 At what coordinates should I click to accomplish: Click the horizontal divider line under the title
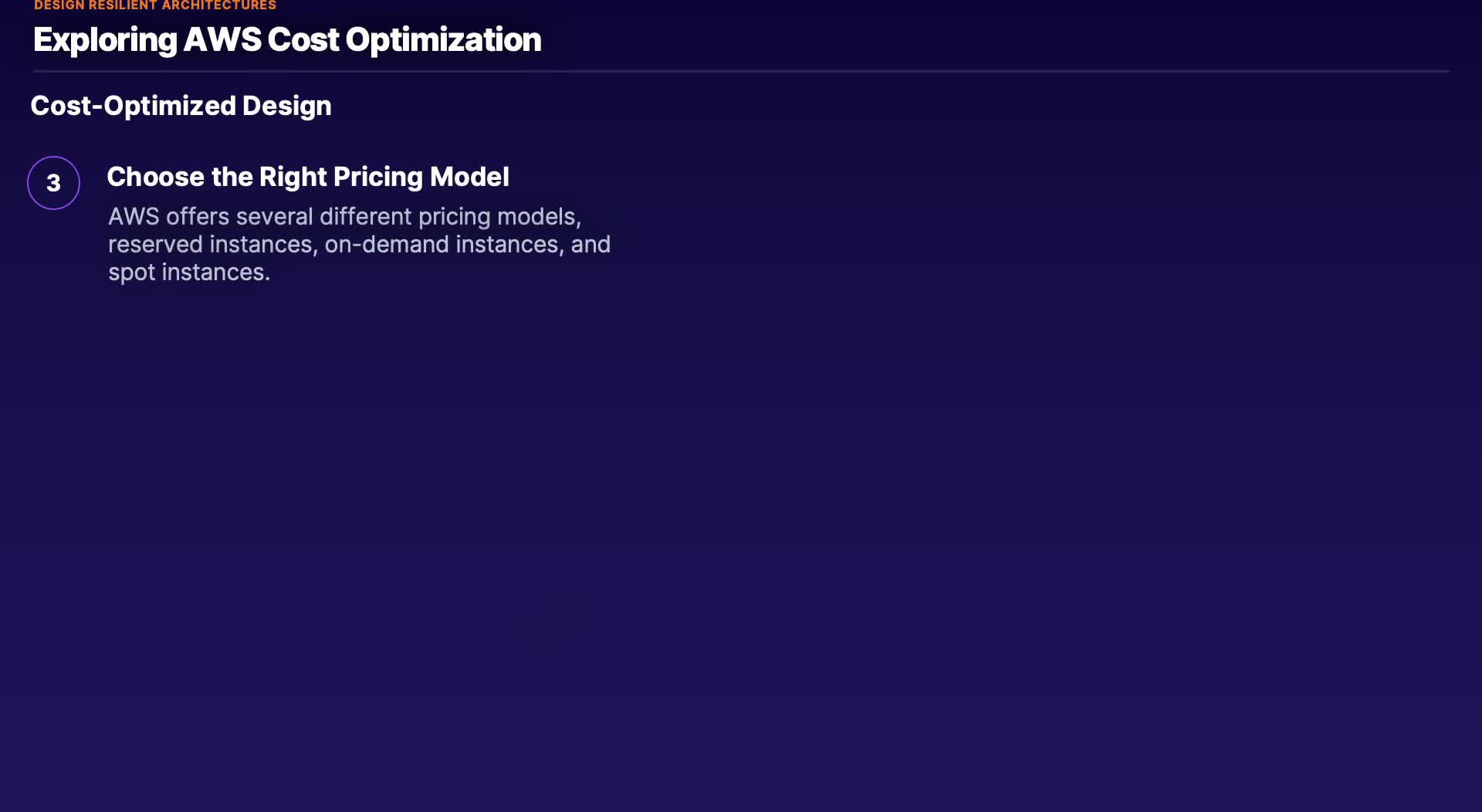[x=741, y=71]
